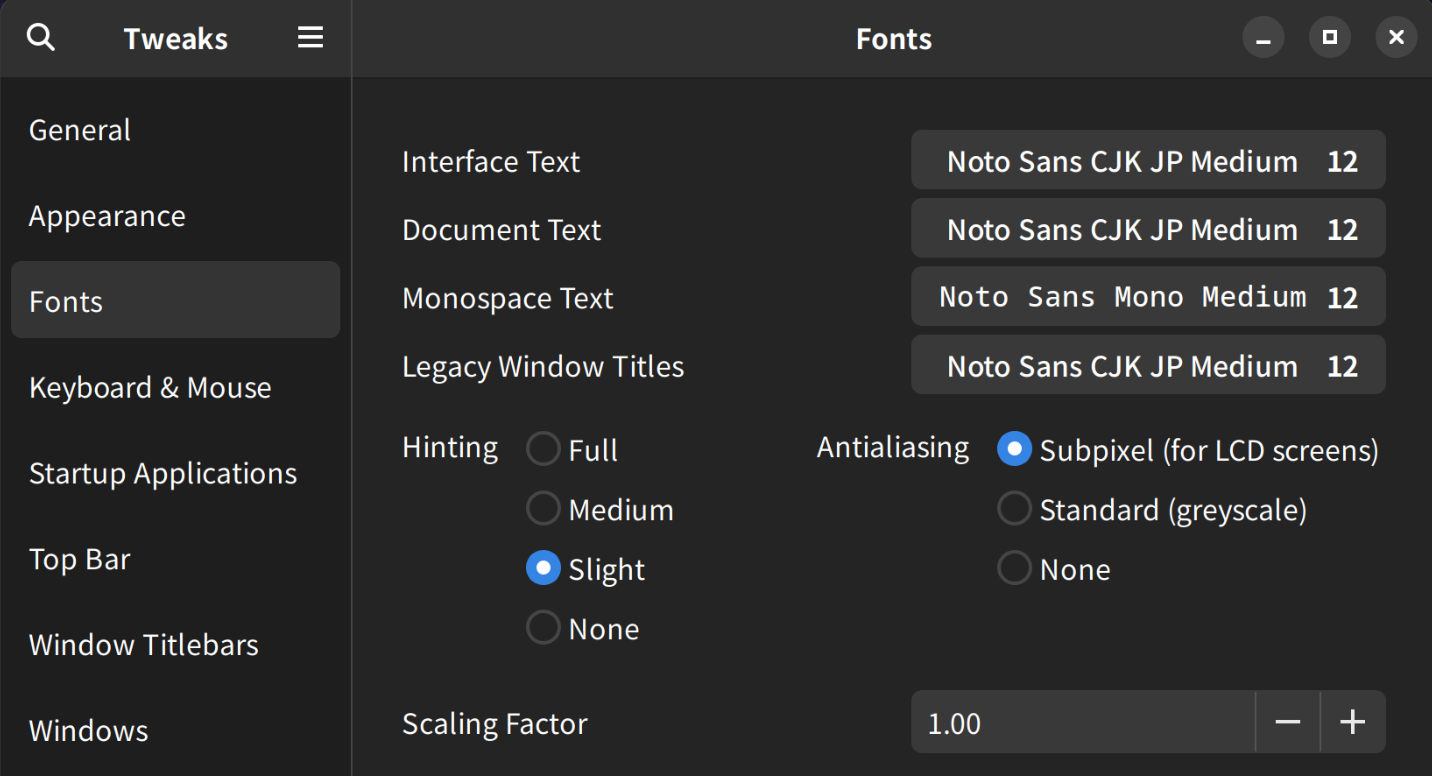Select Fonts in the sidebar

tap(175, 300)
